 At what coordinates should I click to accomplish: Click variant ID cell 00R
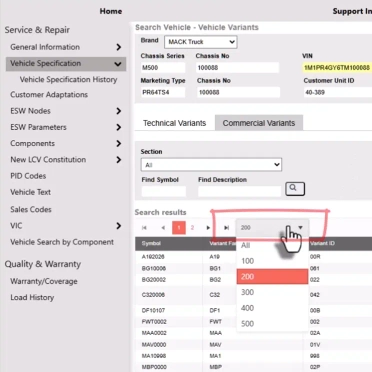(315, 257)
